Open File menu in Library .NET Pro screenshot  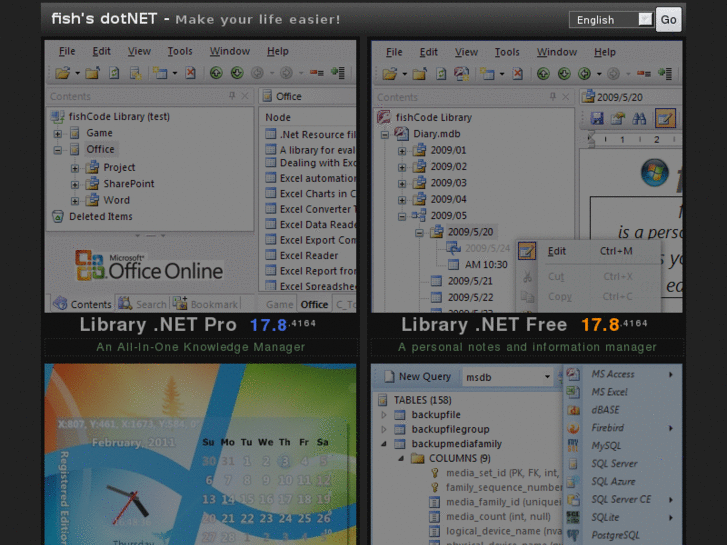(x=67, y=51)
